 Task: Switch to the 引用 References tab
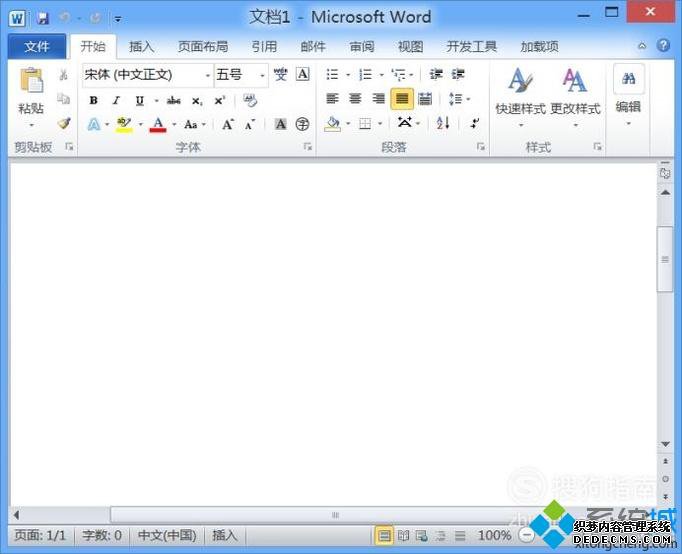[264, 46]
